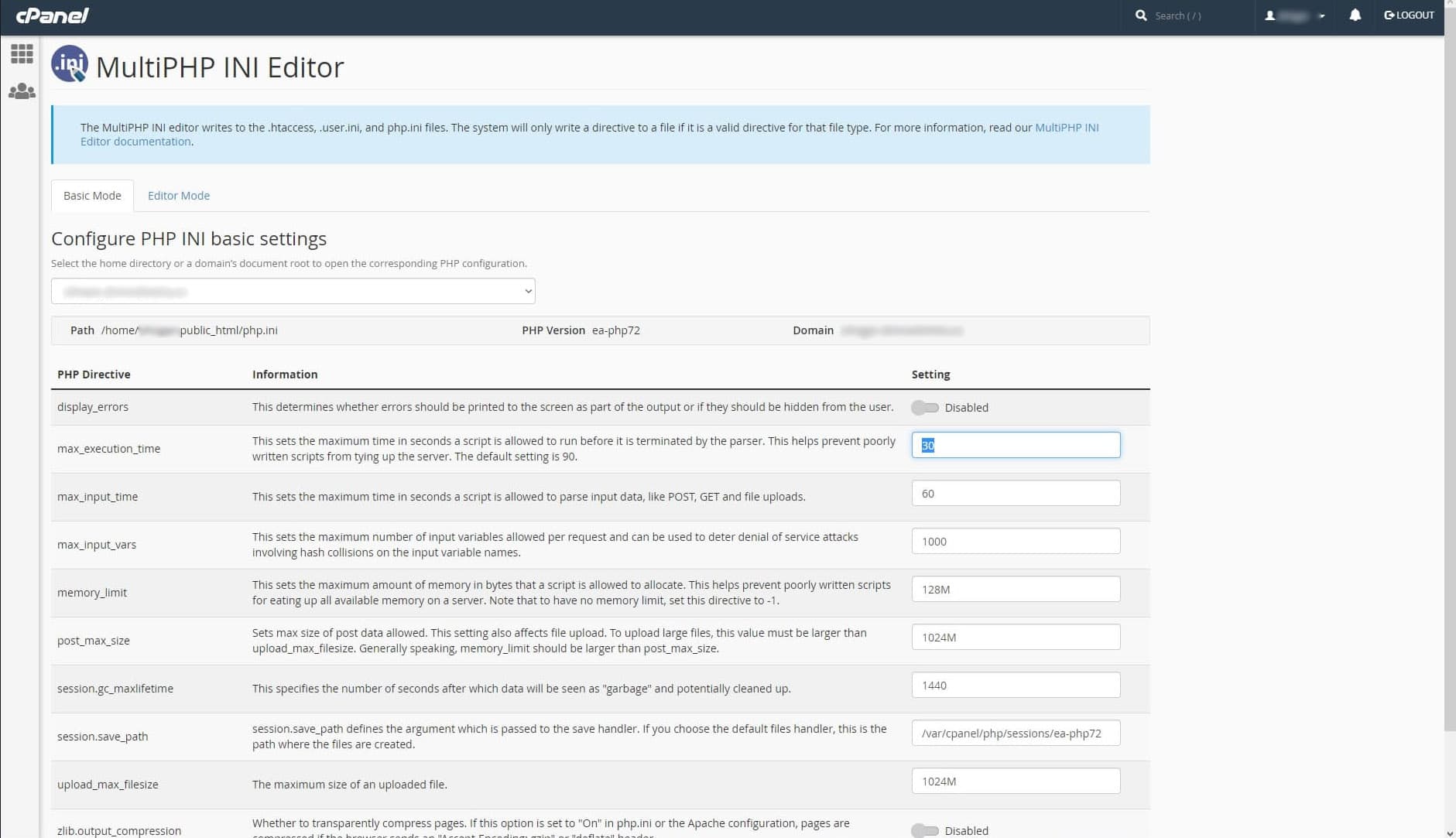The image size is (1456, 838).
Task: Open the notifications bell
Action: coord(1355,15)
